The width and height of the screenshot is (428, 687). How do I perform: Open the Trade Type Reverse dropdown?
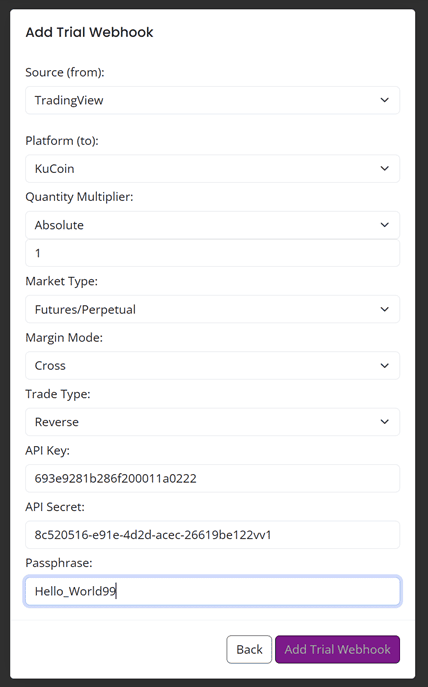212,422
